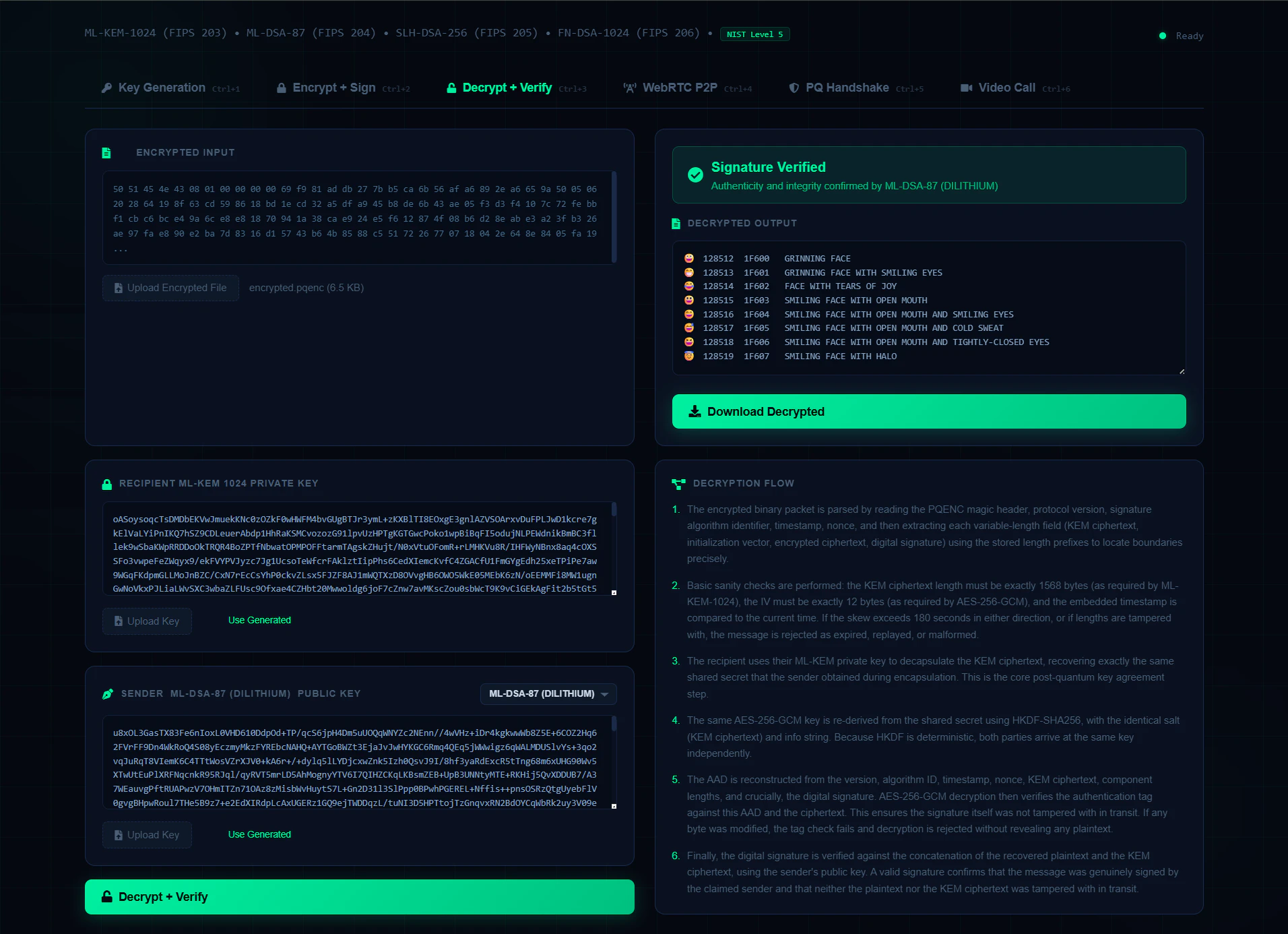The height and width of the screenshot is (934, 1288).
Task: Click the flow diagram icon beside Decryption Flow
Action: pyautogui.click(x=678, y=484)
